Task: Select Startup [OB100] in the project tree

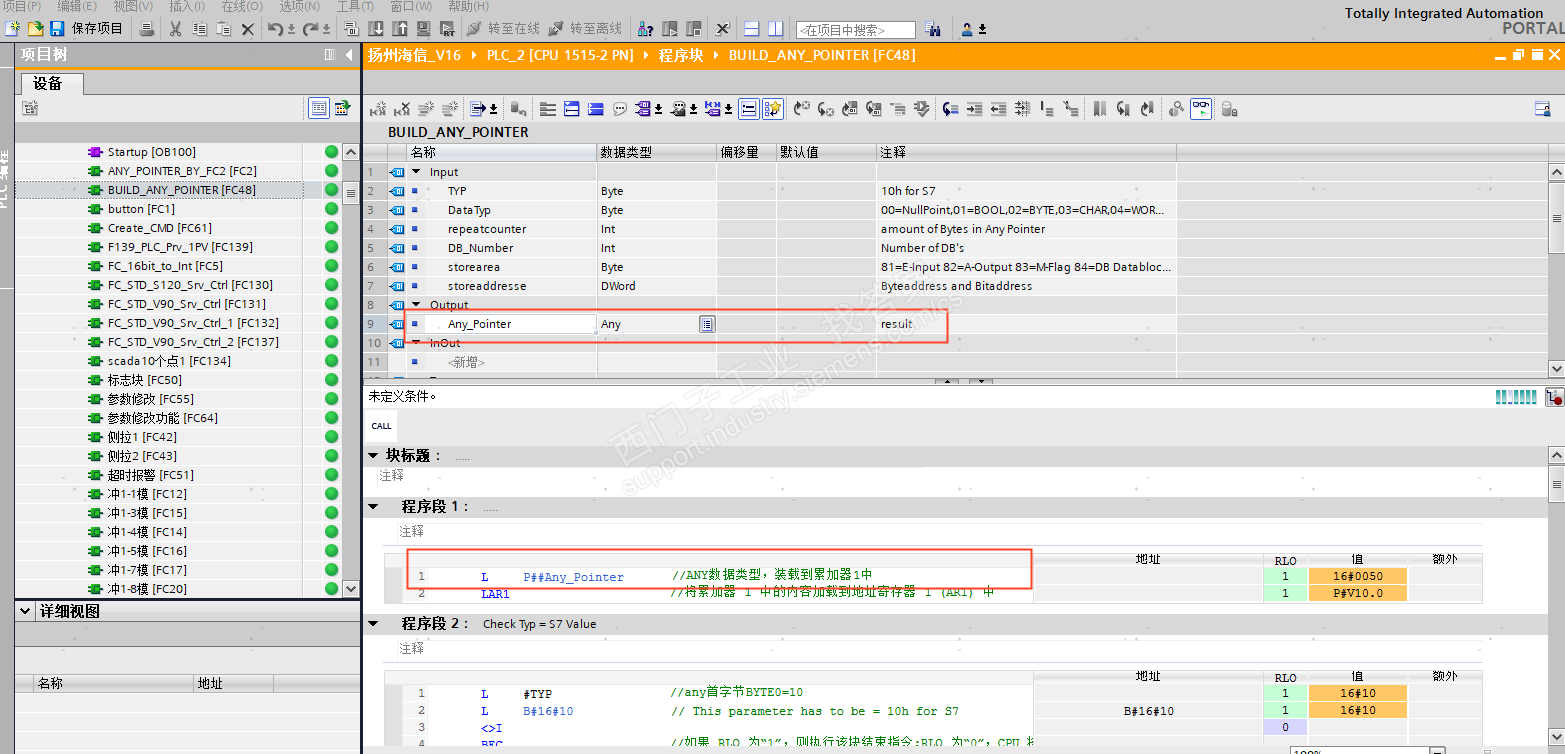Action: tap(152, 152)
